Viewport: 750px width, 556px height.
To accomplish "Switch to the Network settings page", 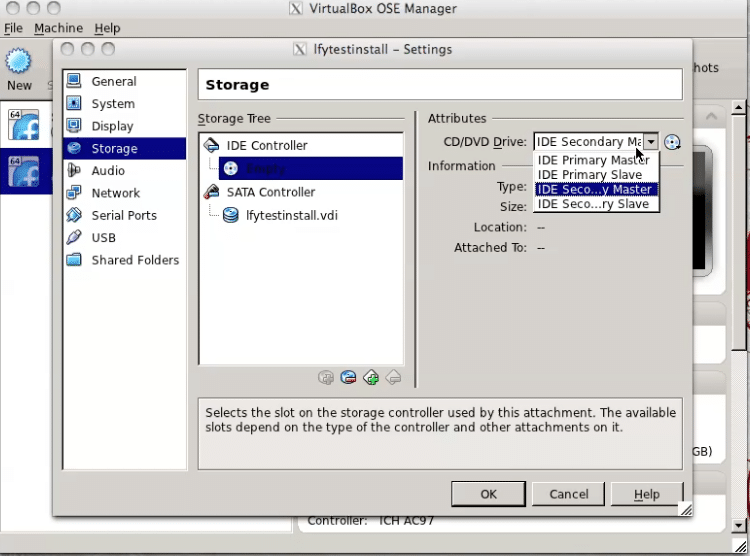I will [x=115, y=193].
